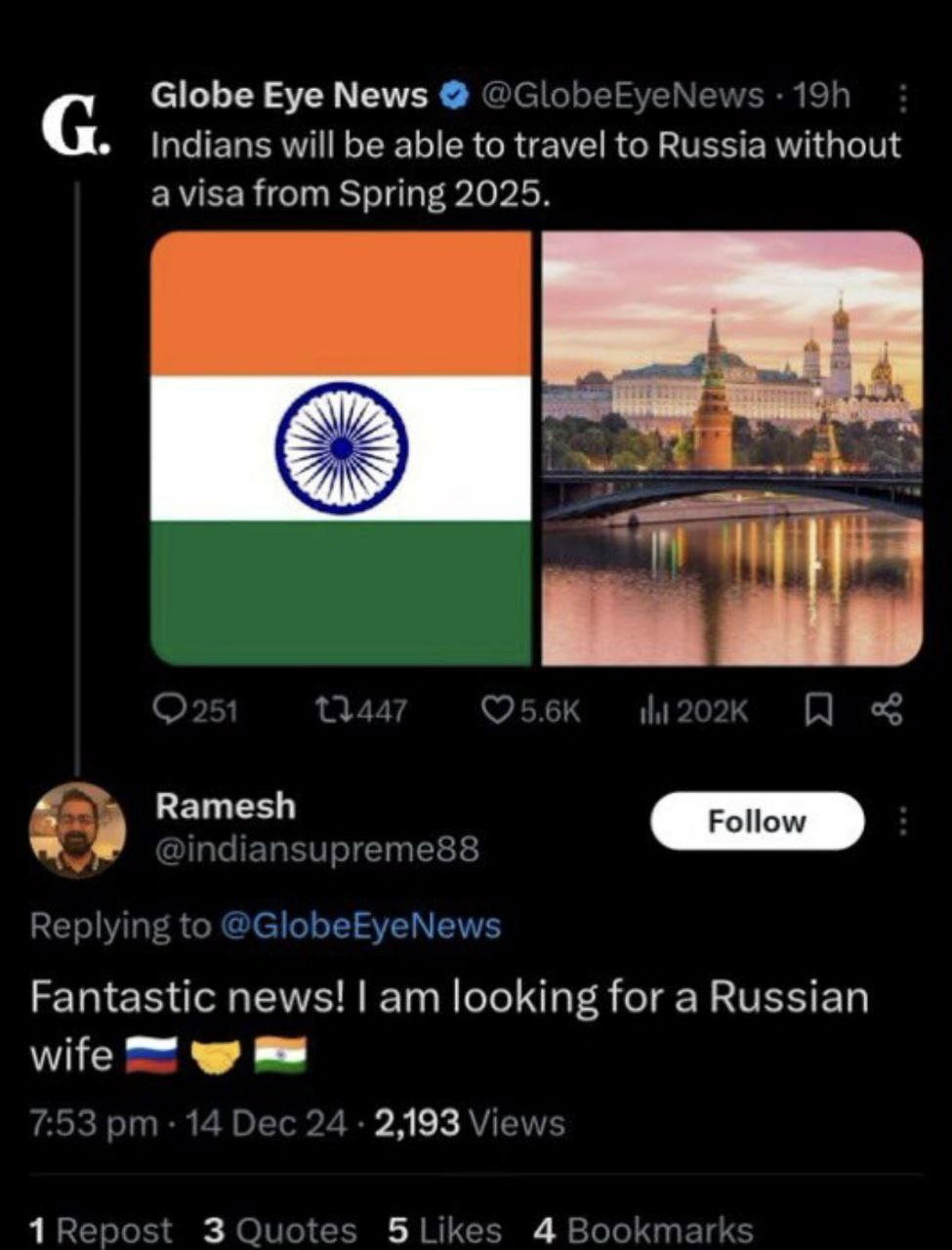View the 4 Bookmarks count

point(644,1229)
